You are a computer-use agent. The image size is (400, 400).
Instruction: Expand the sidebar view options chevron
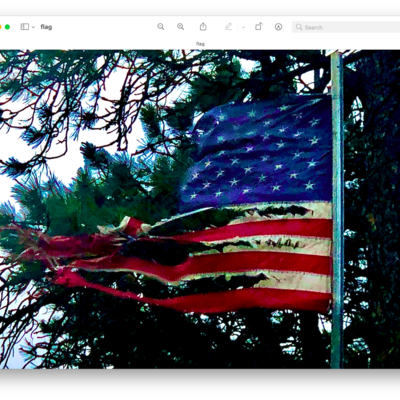[x=33, y=27]
